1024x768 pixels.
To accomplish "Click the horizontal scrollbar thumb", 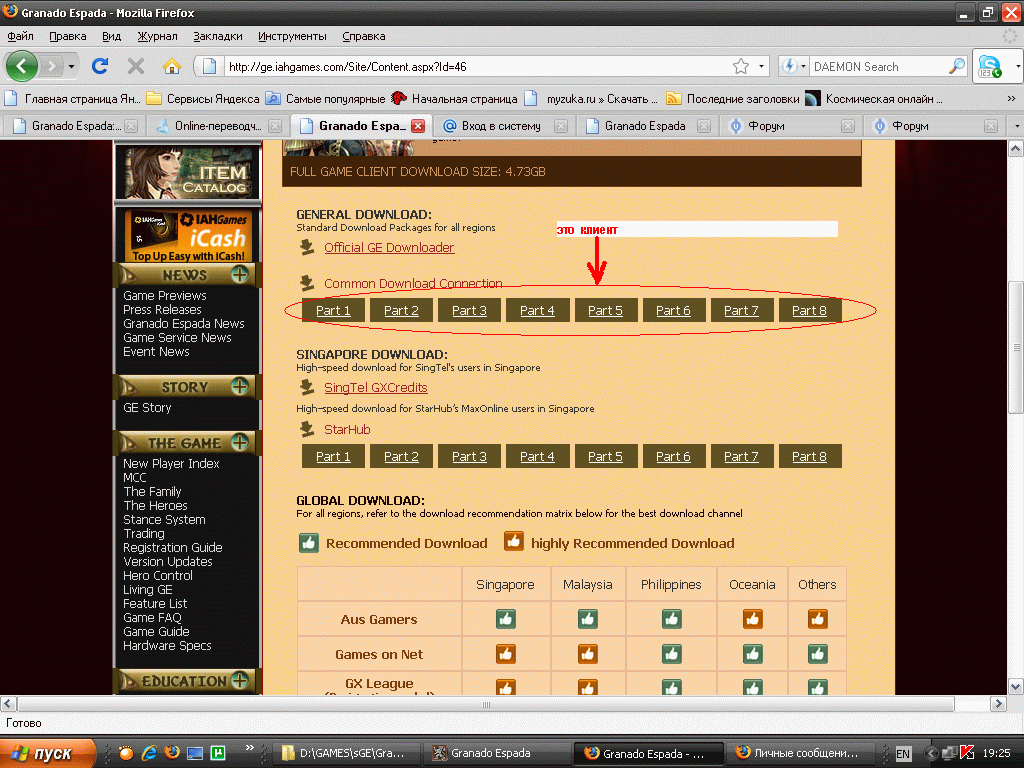I will (486, 704).
